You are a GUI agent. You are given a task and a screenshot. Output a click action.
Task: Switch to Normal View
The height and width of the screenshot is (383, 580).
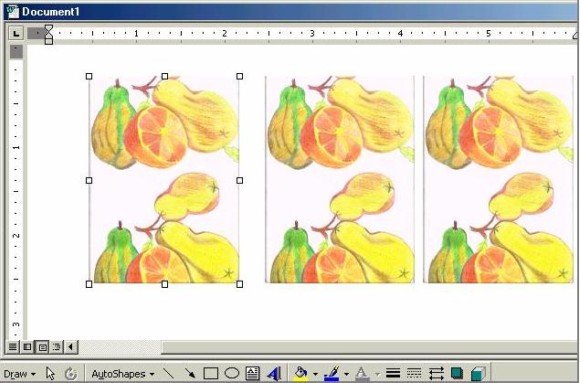coord(13,347)
